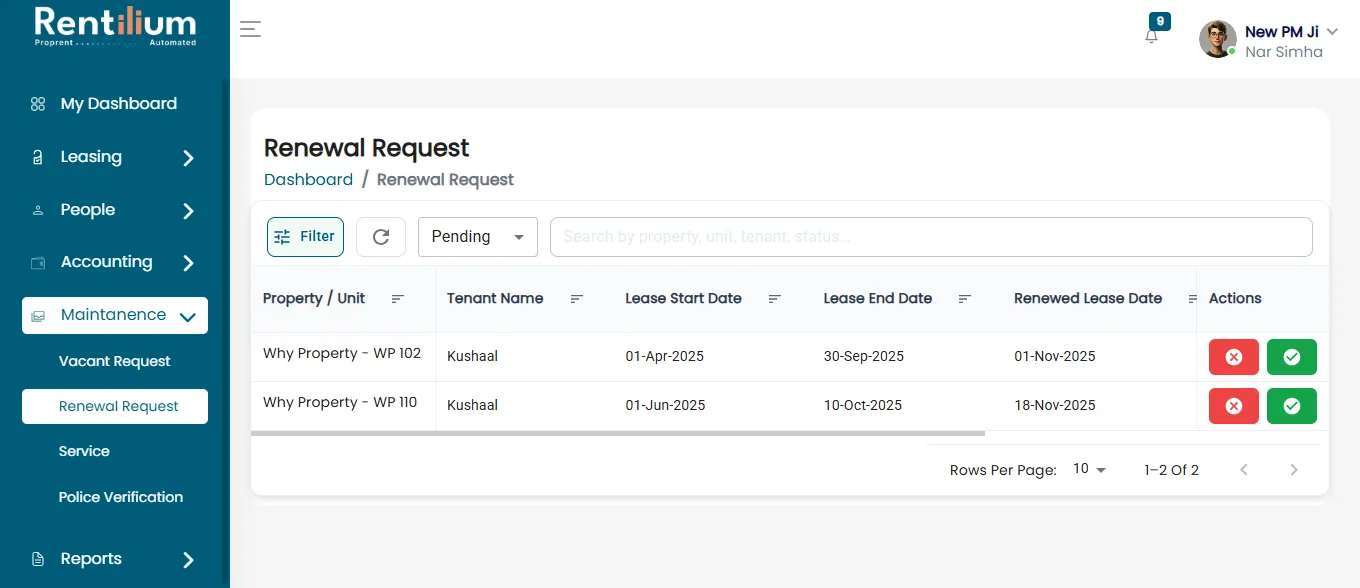Image resolution: width=1360 pixels, height=588 pixels.
Task: Click the user profile avatar picture
Action: point(1218,39)
